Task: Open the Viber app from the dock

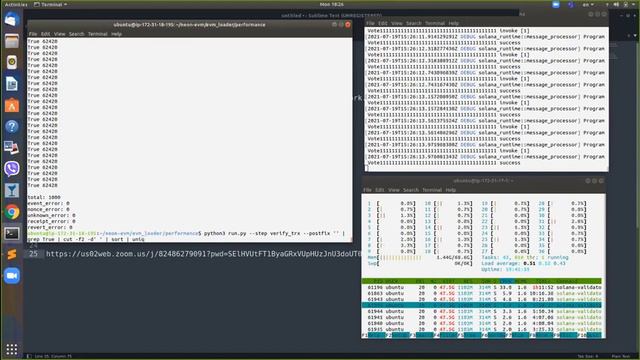Action: click(x=12, y=169)
